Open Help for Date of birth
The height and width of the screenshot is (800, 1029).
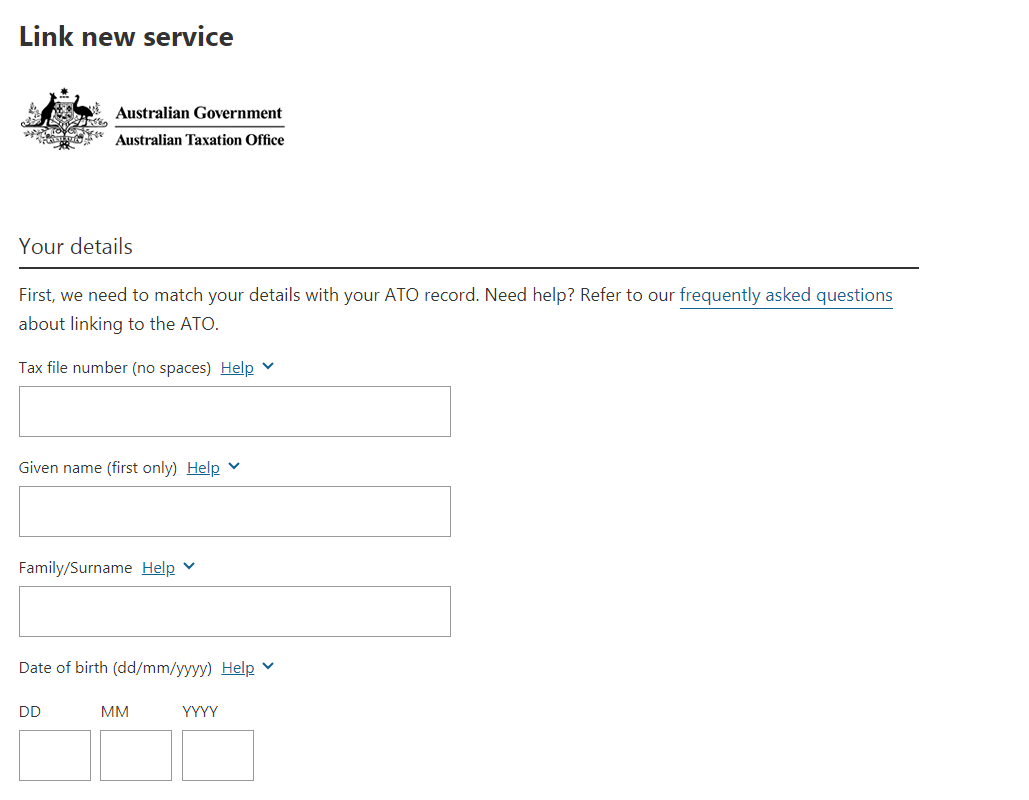click(238, 667)
